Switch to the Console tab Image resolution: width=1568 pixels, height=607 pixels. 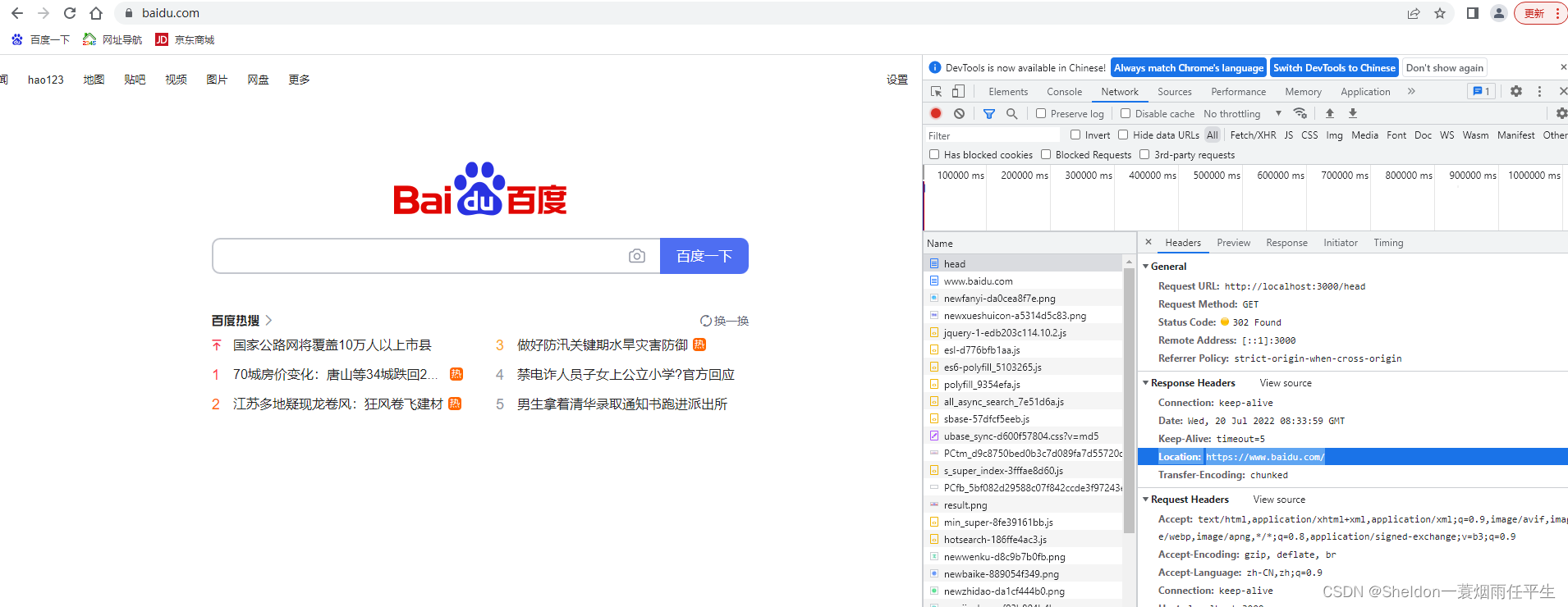tap(1064, 92)
